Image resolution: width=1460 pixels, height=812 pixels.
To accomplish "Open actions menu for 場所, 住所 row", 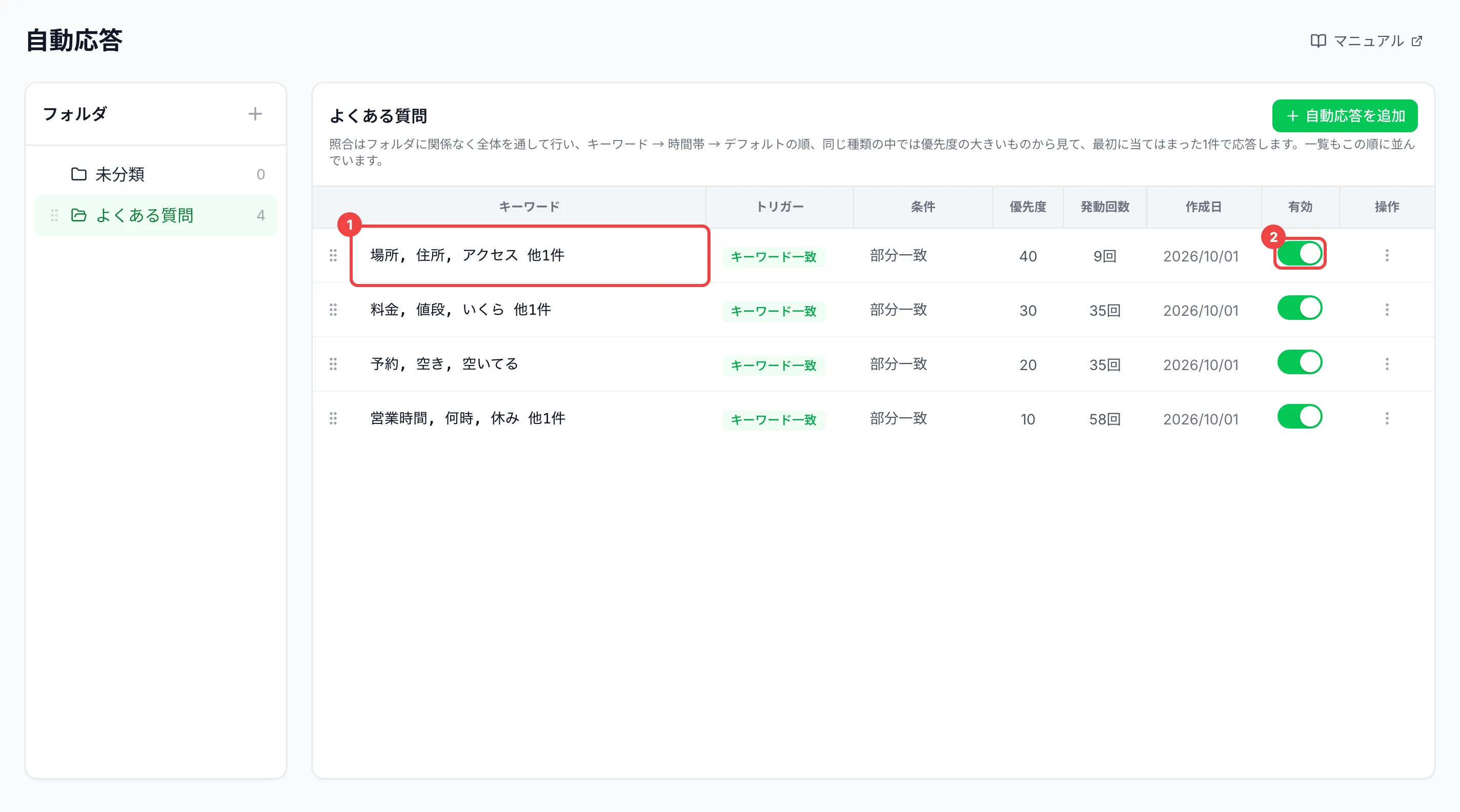I will coord(1387,256).
